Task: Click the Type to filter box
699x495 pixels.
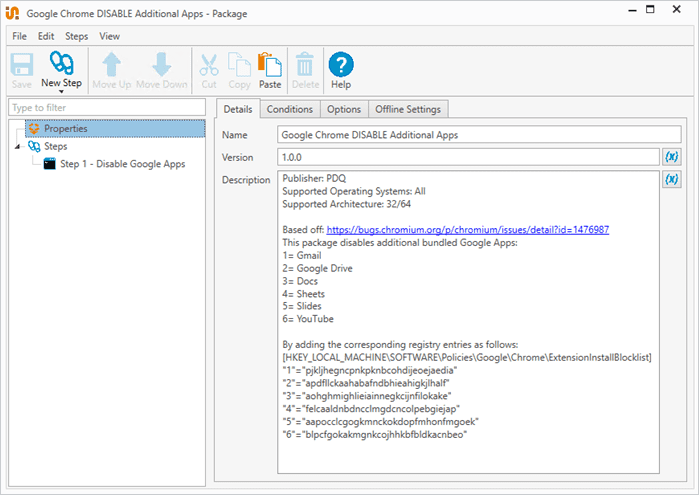Action: pyautogui.click(x=107, y=107)
